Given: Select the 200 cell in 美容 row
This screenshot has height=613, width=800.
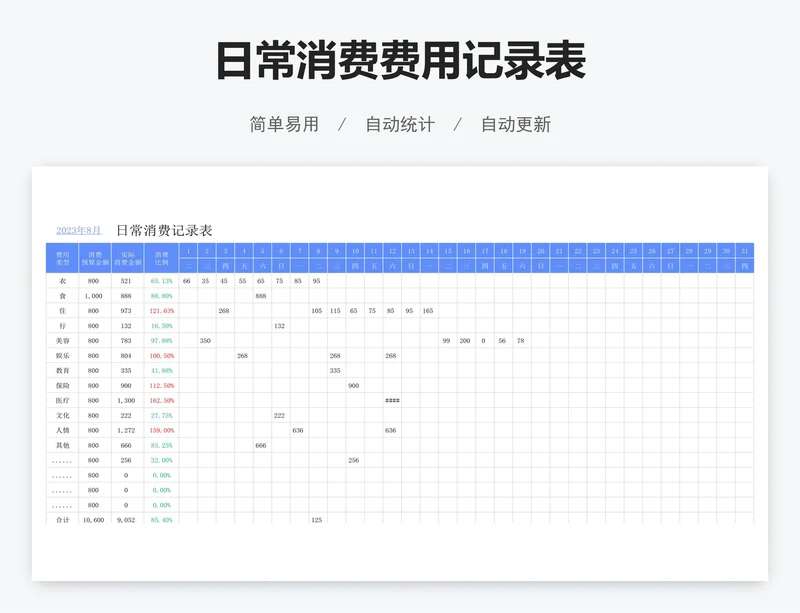Looking at the screenshot, I should [465, 340].
